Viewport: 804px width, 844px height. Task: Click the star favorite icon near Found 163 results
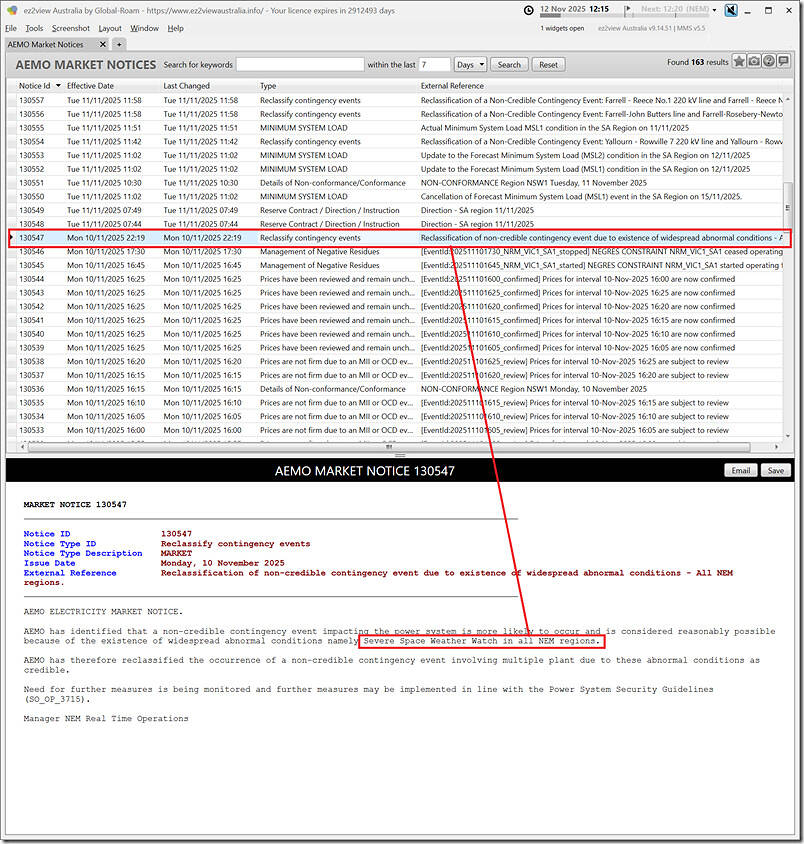tap(739, 62)
